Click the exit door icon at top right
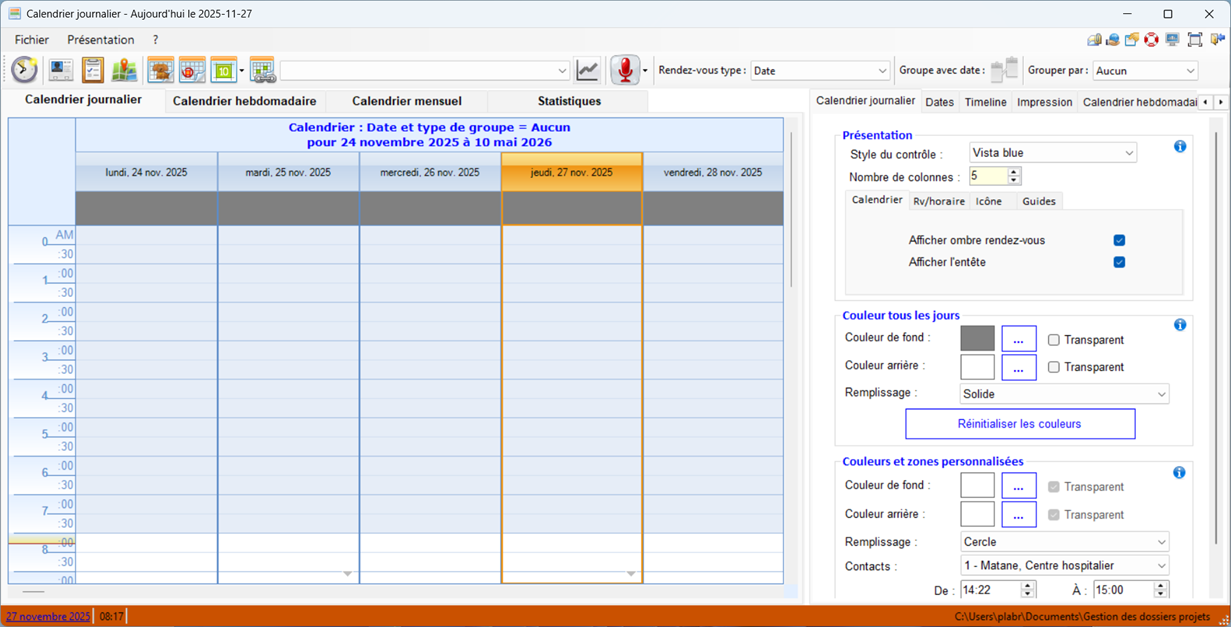1231x627 pixels. click(1217, 40)
